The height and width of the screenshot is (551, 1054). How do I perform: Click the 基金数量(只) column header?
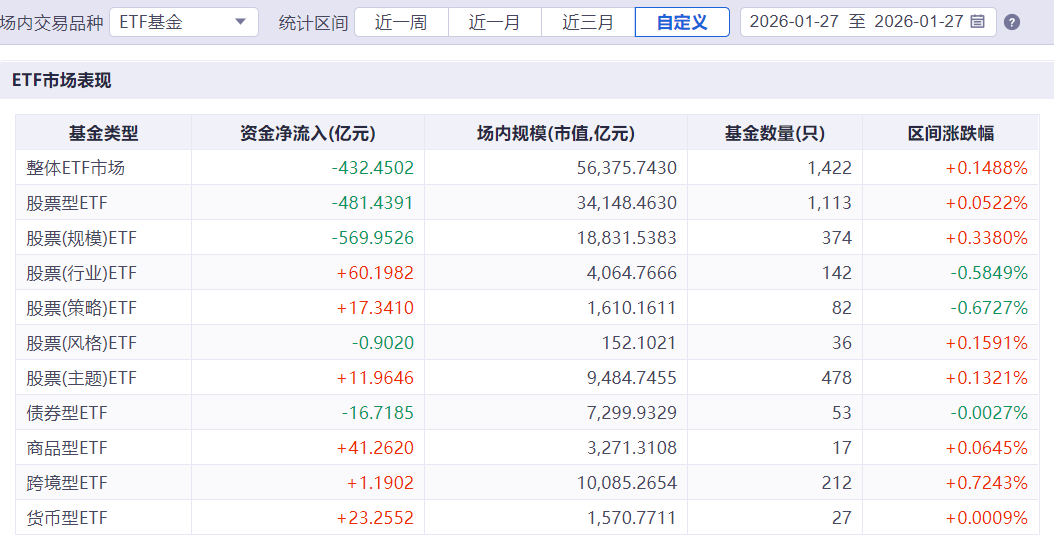(x=775, y=133)
